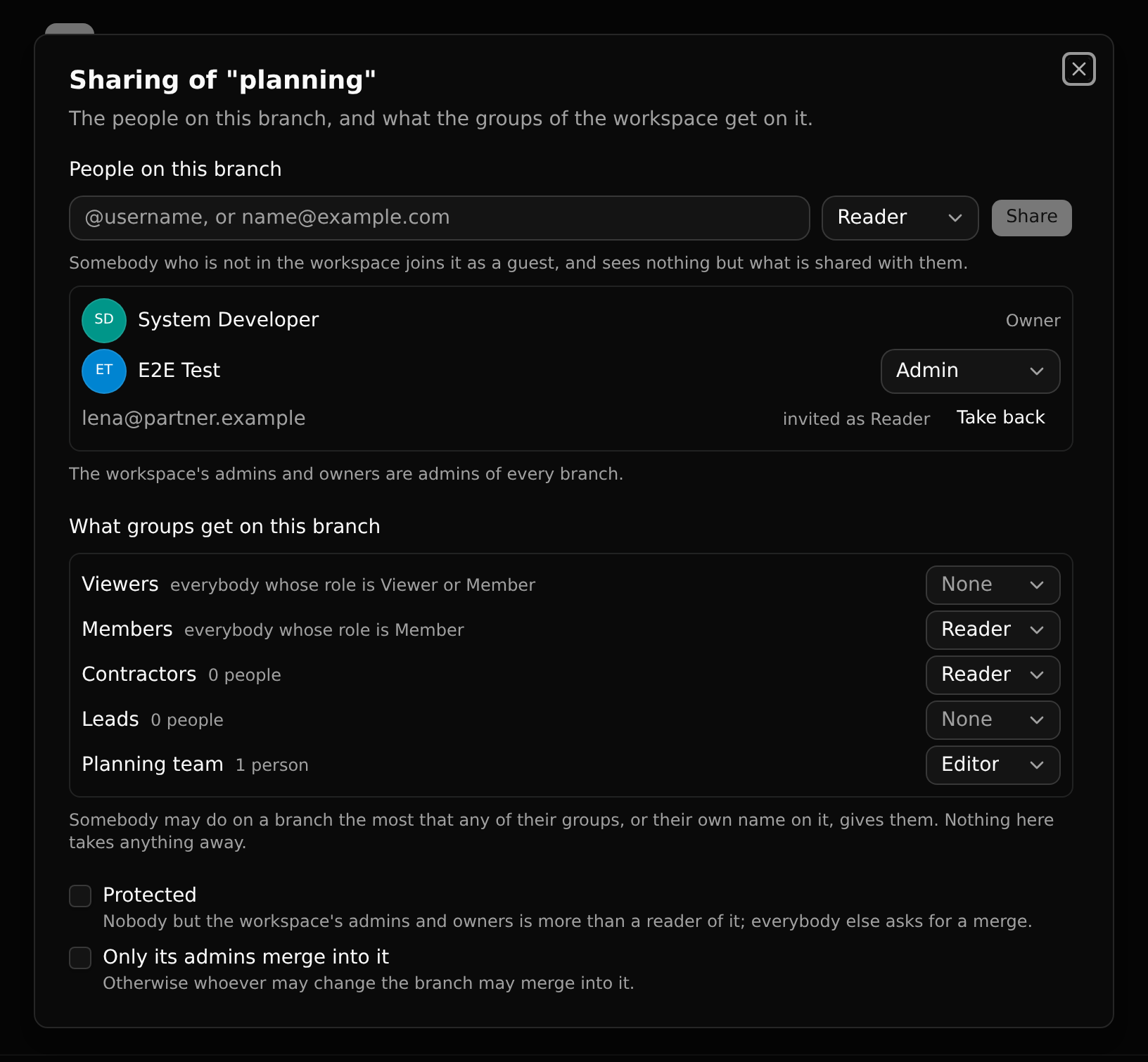Click the System Developer name
The height and width of the screenshot is (1062, 1148).
pyautogui.click(x=228, y=319)
